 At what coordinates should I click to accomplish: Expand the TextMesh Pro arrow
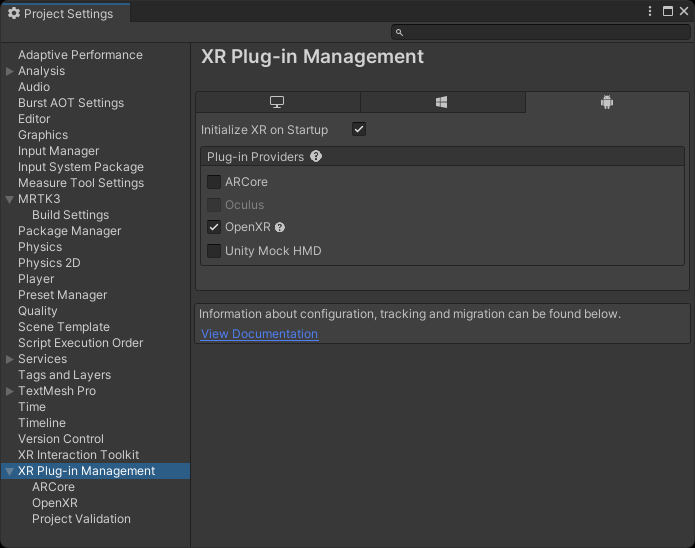(x=10, y=391)
